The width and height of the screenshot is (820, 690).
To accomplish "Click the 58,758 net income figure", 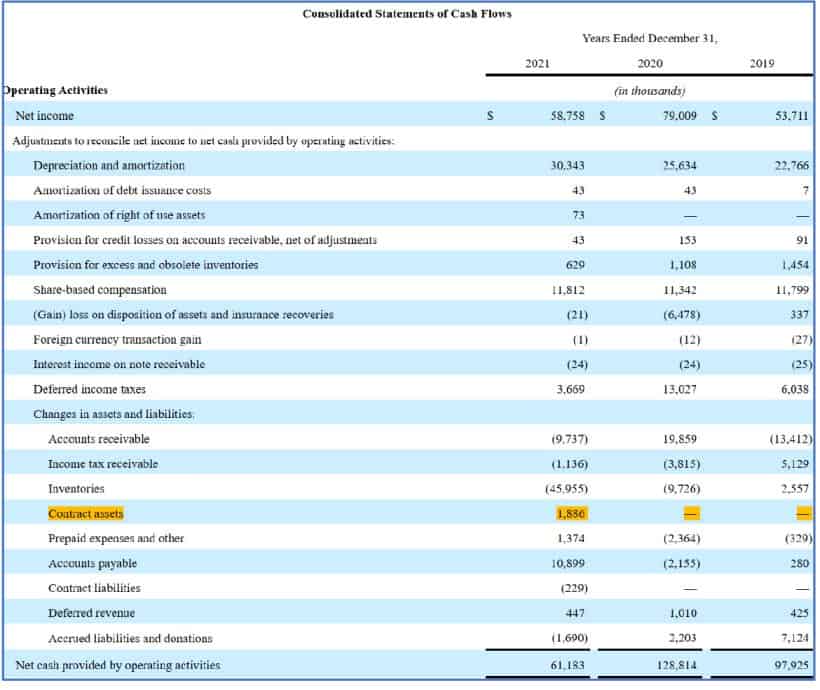I will coord(568,115).
